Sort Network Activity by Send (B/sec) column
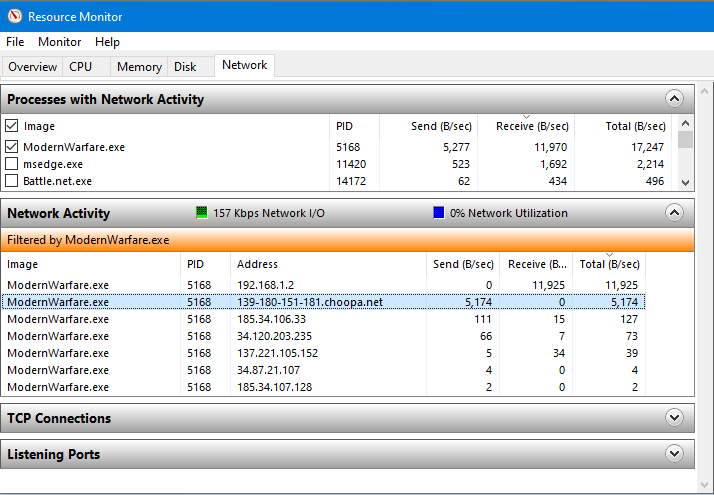The image size is (714, 495). [463, 264]
